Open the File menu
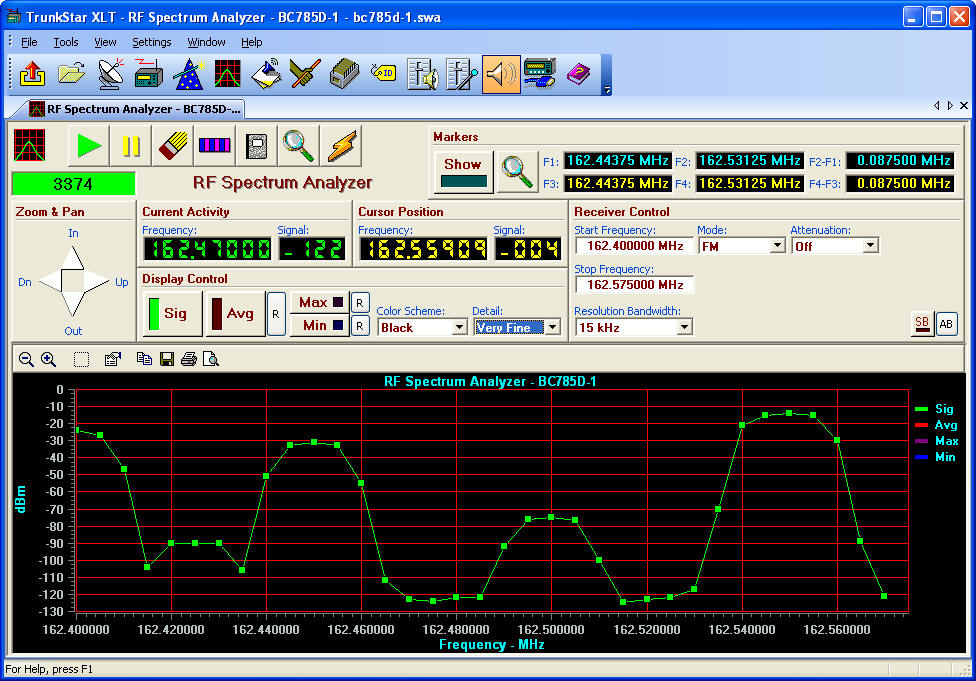The image size is (976, 681). [29, 42]
